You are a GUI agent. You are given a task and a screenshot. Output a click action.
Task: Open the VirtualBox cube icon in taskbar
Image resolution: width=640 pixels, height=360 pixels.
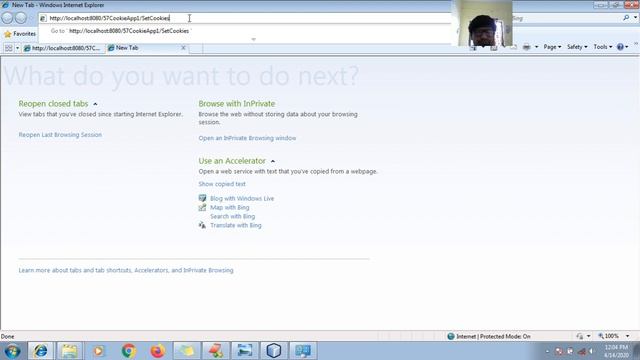274,351
